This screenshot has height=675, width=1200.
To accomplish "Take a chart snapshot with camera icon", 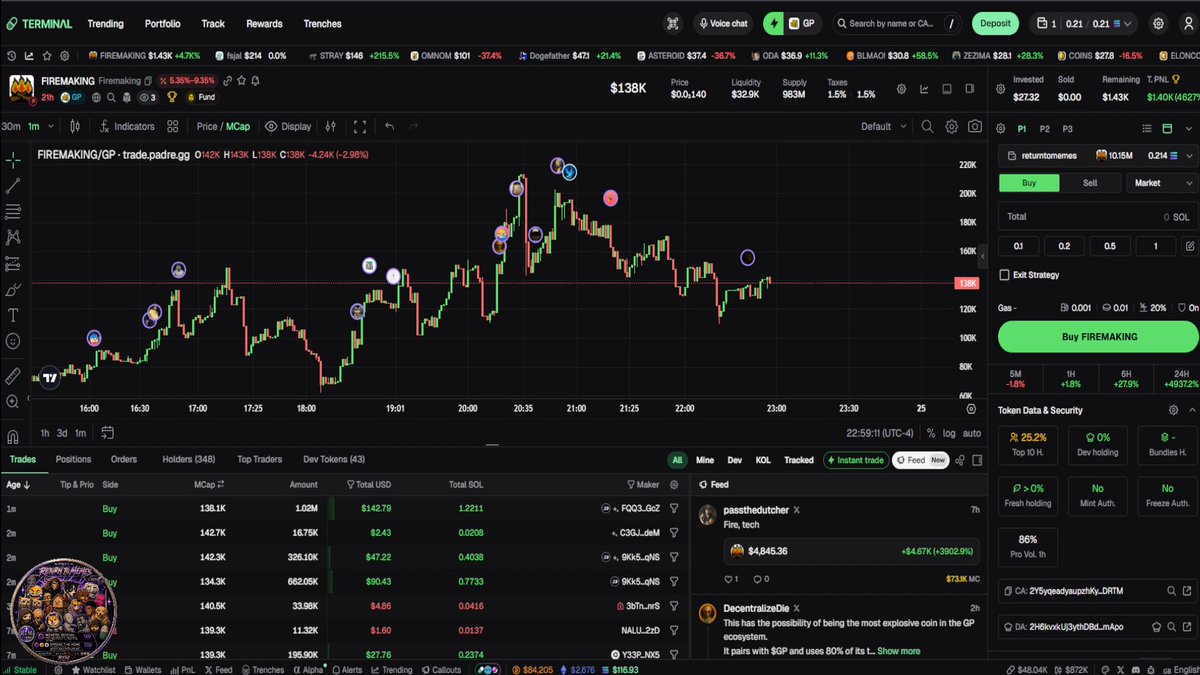I will click(x=975, y=127).
